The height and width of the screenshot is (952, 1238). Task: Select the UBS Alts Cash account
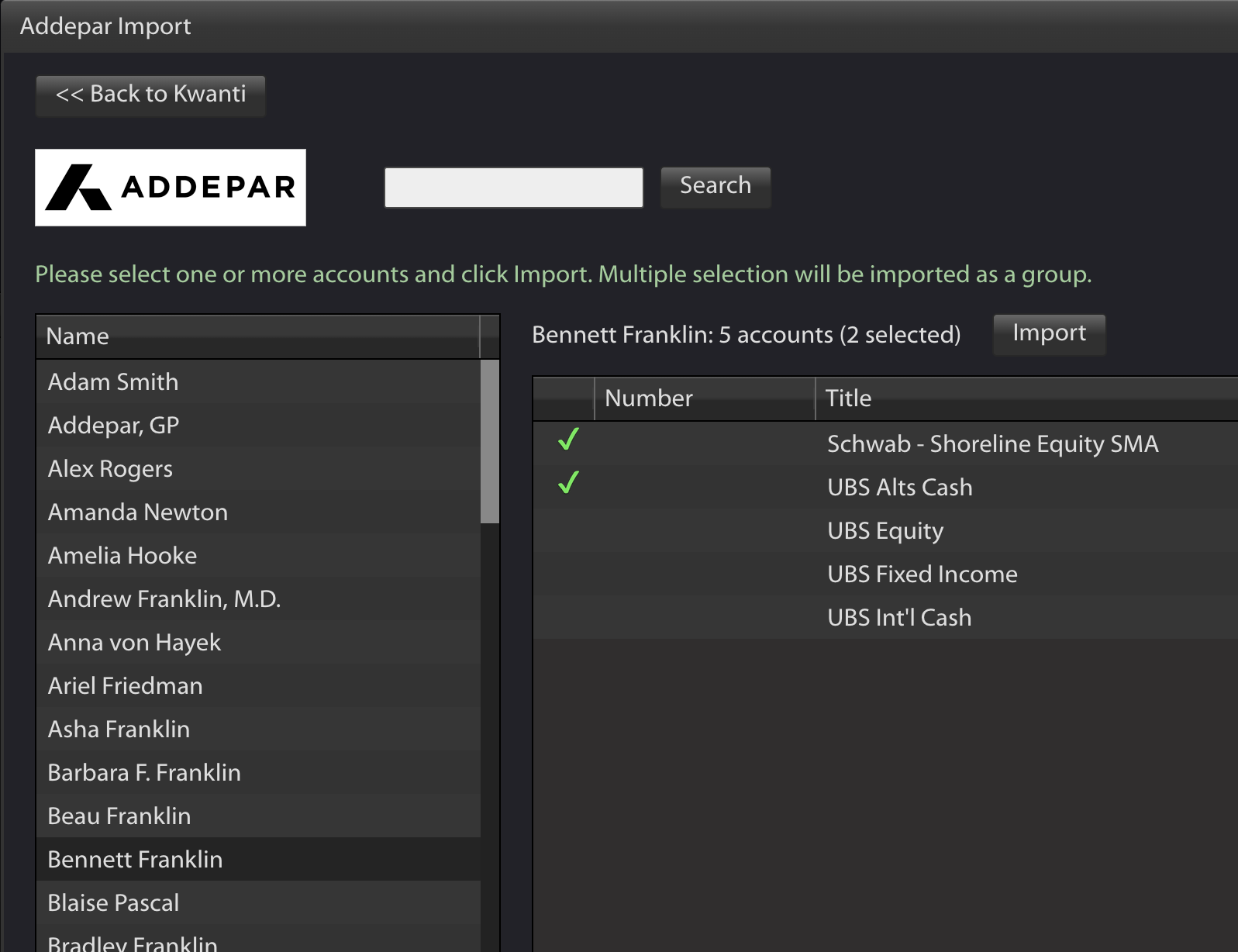coord(885,487)
